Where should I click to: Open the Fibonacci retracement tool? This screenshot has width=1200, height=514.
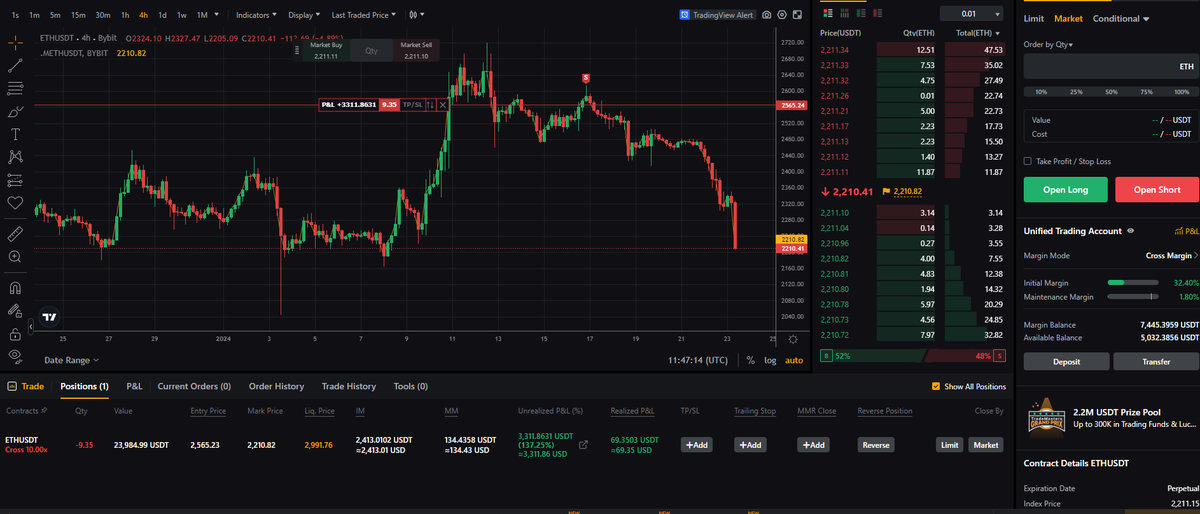point(15,88)
